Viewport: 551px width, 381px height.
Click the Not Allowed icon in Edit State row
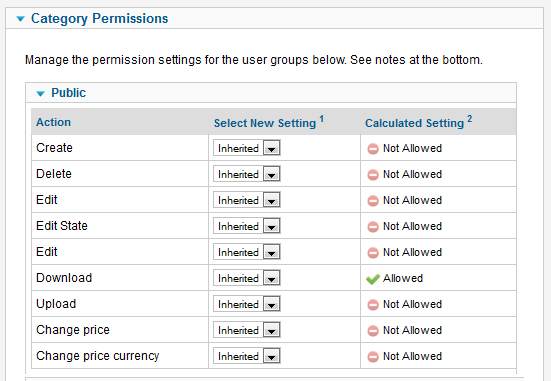coord(373,227)
